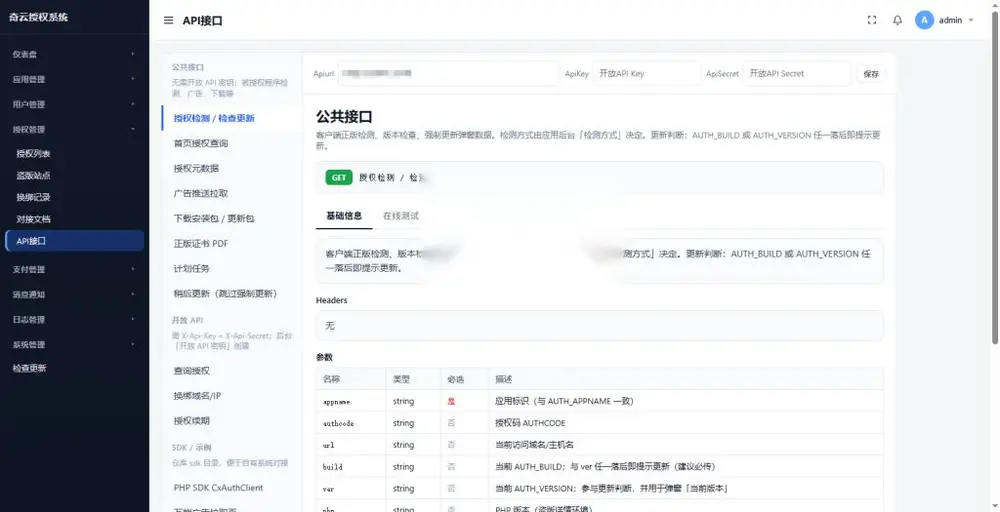This screenshot has height=512, width=1000.
Task: Click the green GET method badge
Action: 339,177
